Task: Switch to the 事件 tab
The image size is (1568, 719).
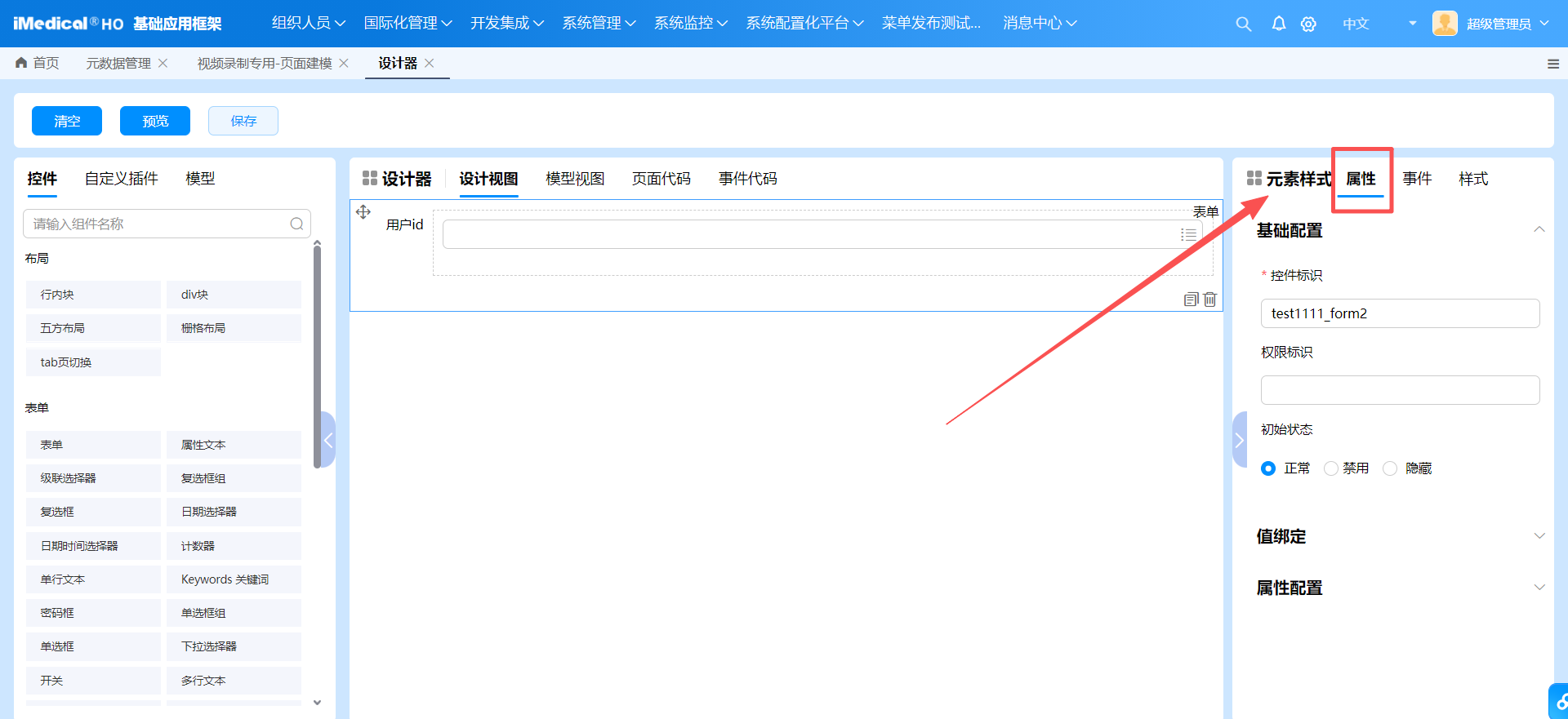Action: coord(1417,179)
